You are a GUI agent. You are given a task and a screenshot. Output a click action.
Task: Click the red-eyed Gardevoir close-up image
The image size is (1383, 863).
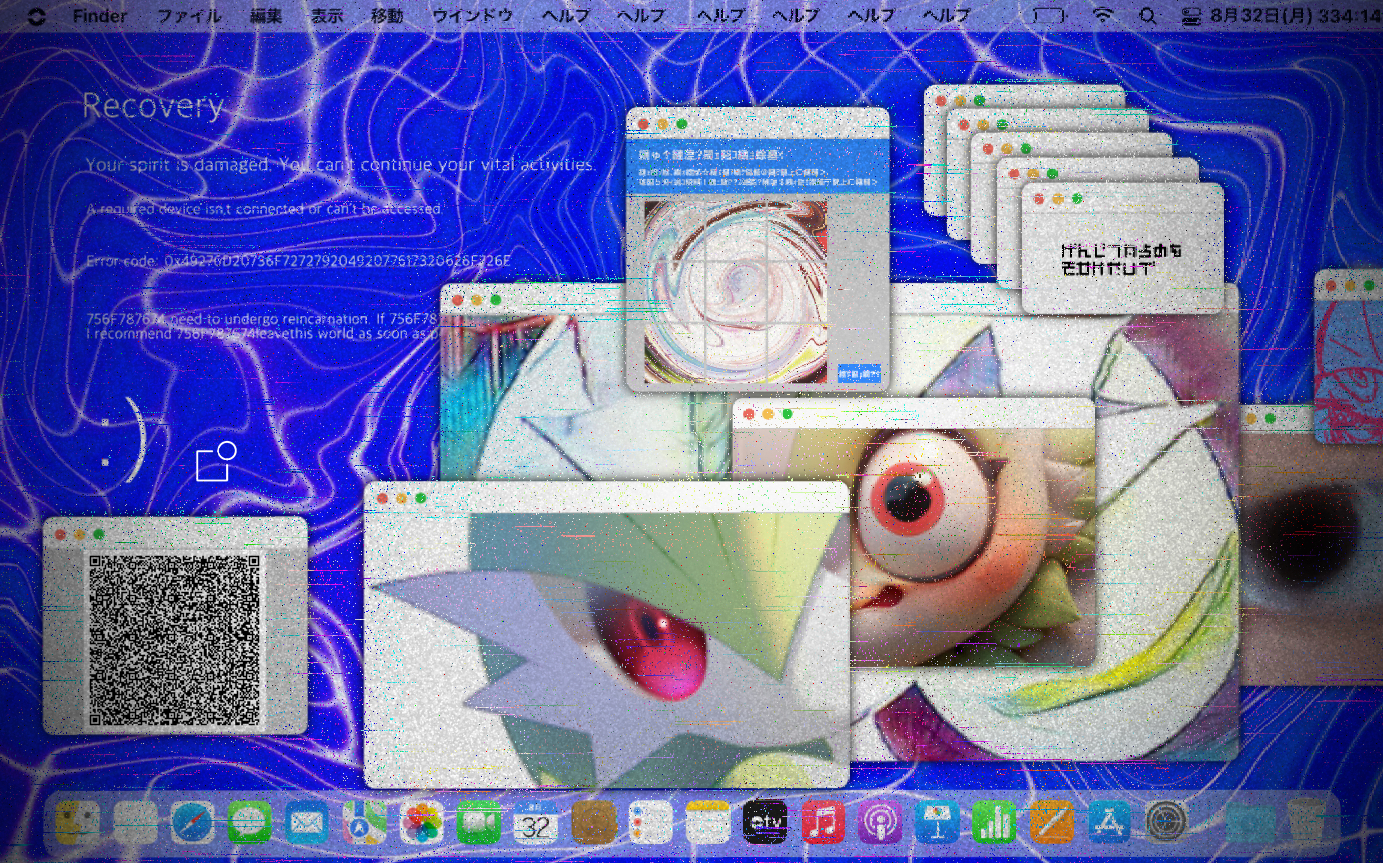(606, 649)
